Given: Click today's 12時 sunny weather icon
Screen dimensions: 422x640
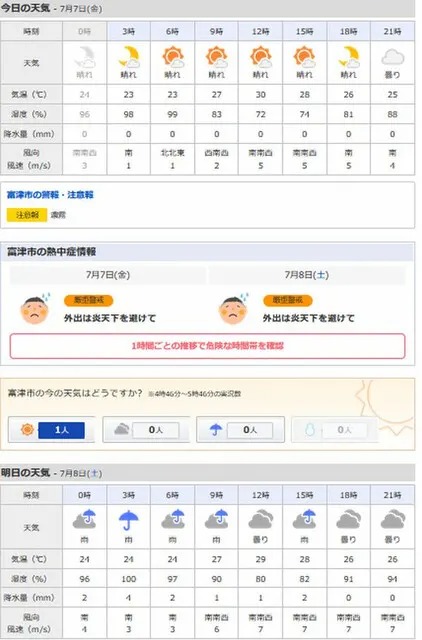Looking at the screenshot, I should (x=261, y=57).
